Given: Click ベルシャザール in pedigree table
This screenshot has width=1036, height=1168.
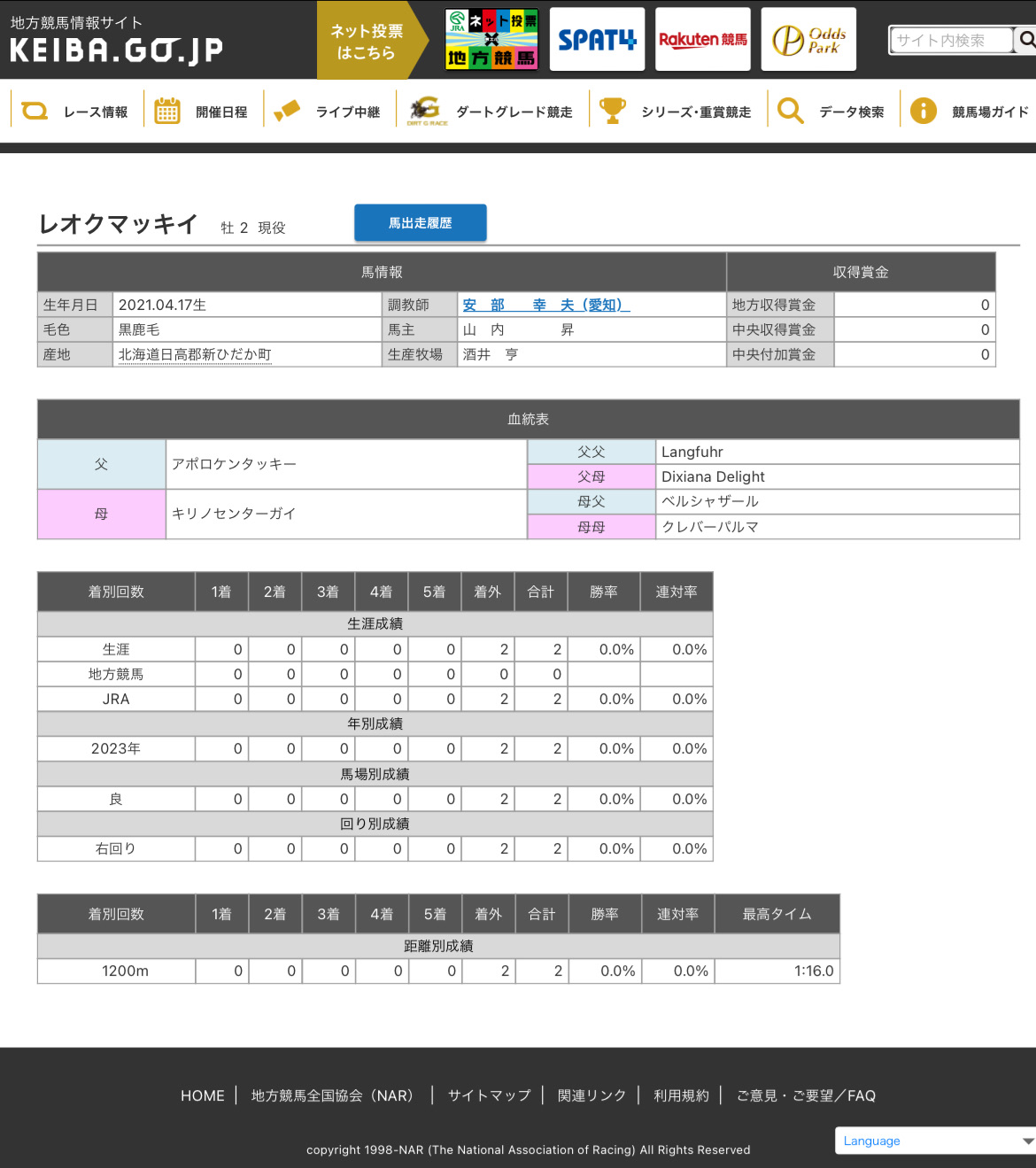Looking at the screenshot, I should pos(710,501).
